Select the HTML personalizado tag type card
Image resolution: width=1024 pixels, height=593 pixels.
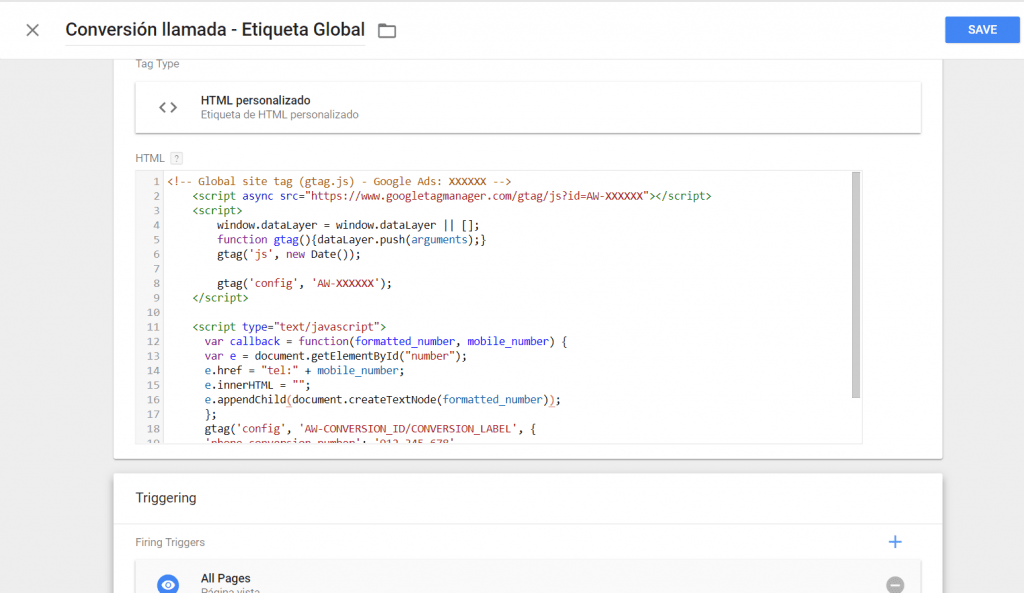point(528,107)
